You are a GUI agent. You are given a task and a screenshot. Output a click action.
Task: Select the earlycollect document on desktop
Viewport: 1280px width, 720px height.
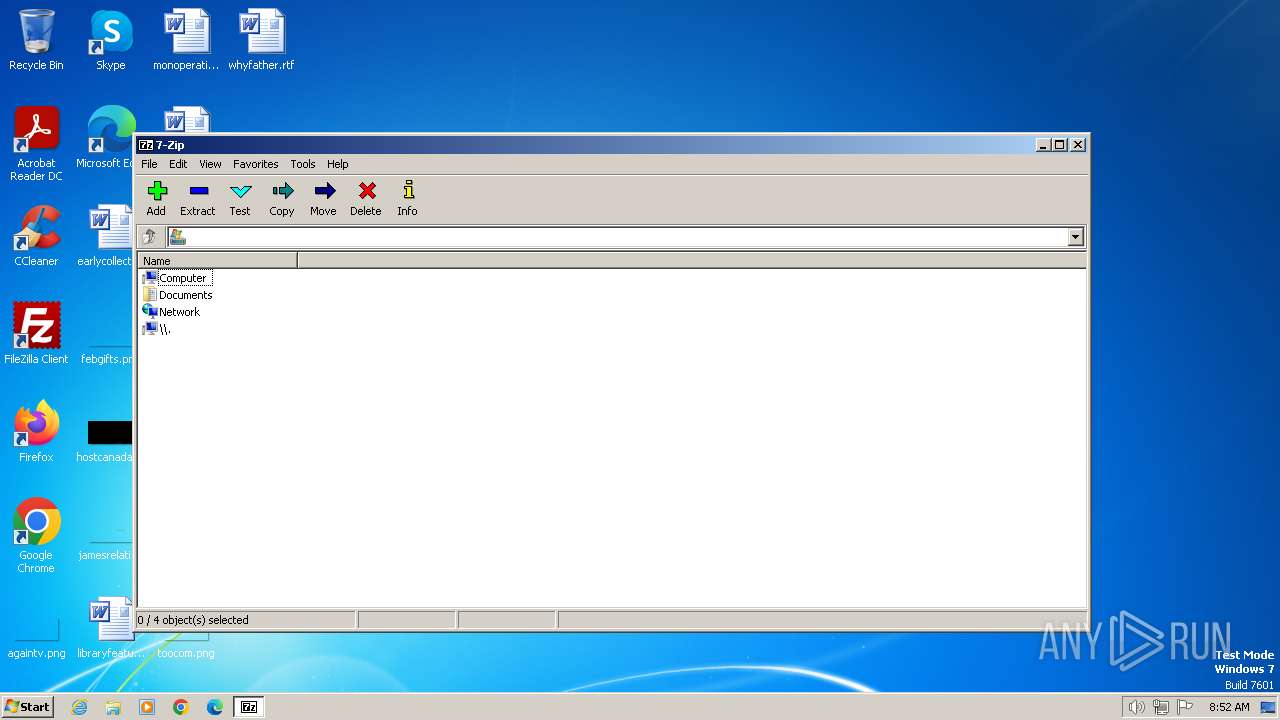click(106, 237)
